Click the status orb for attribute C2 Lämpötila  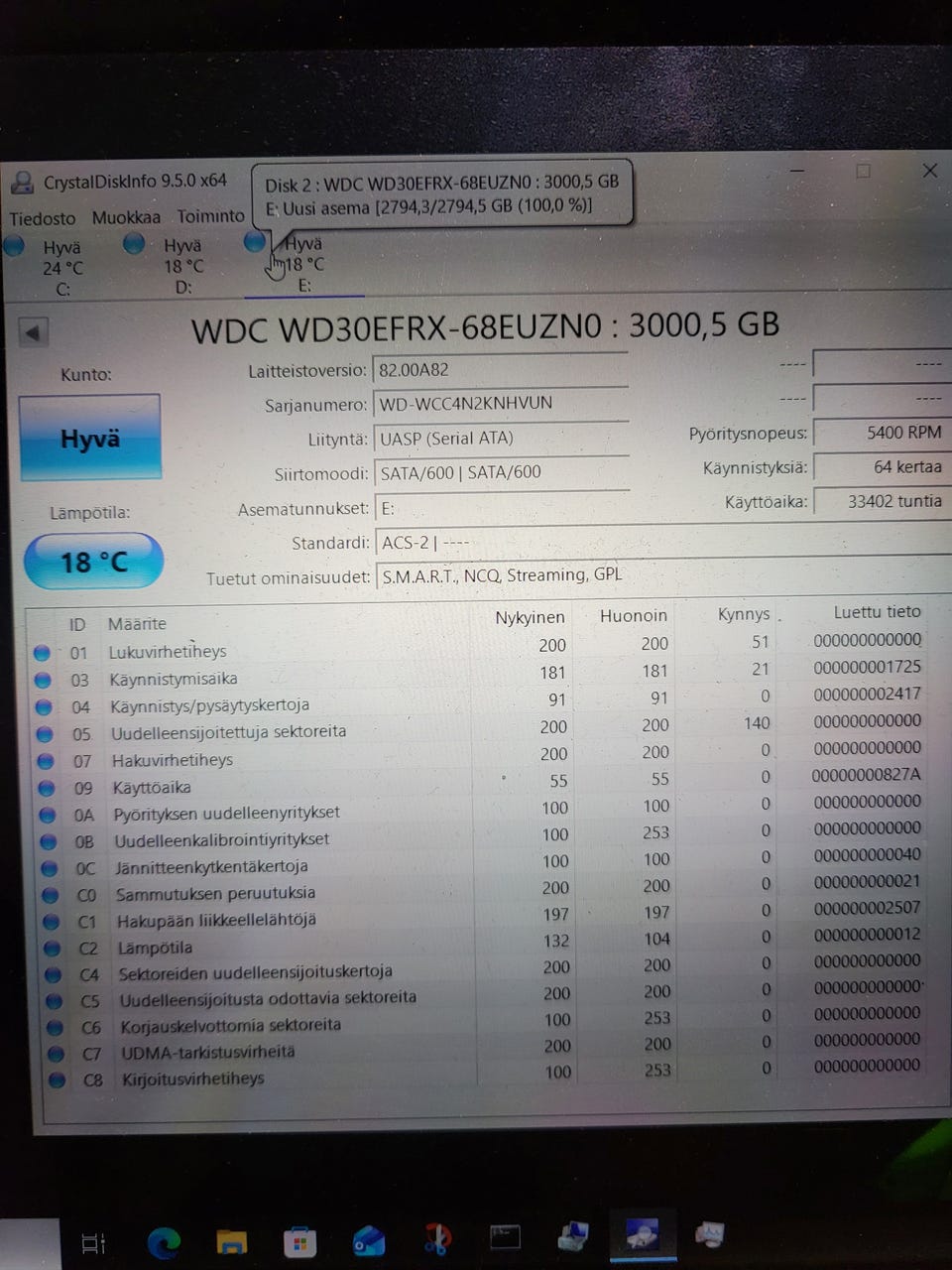click(53, 949)
